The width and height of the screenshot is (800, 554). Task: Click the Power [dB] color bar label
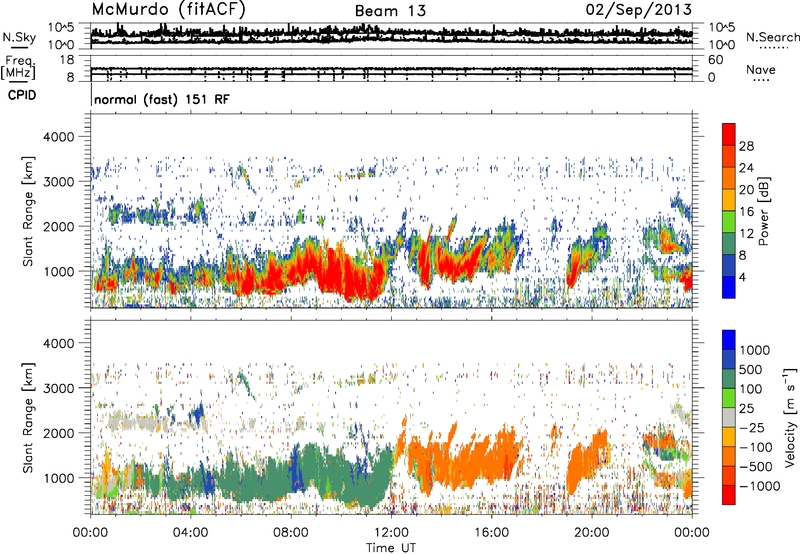tap(764, 211)
